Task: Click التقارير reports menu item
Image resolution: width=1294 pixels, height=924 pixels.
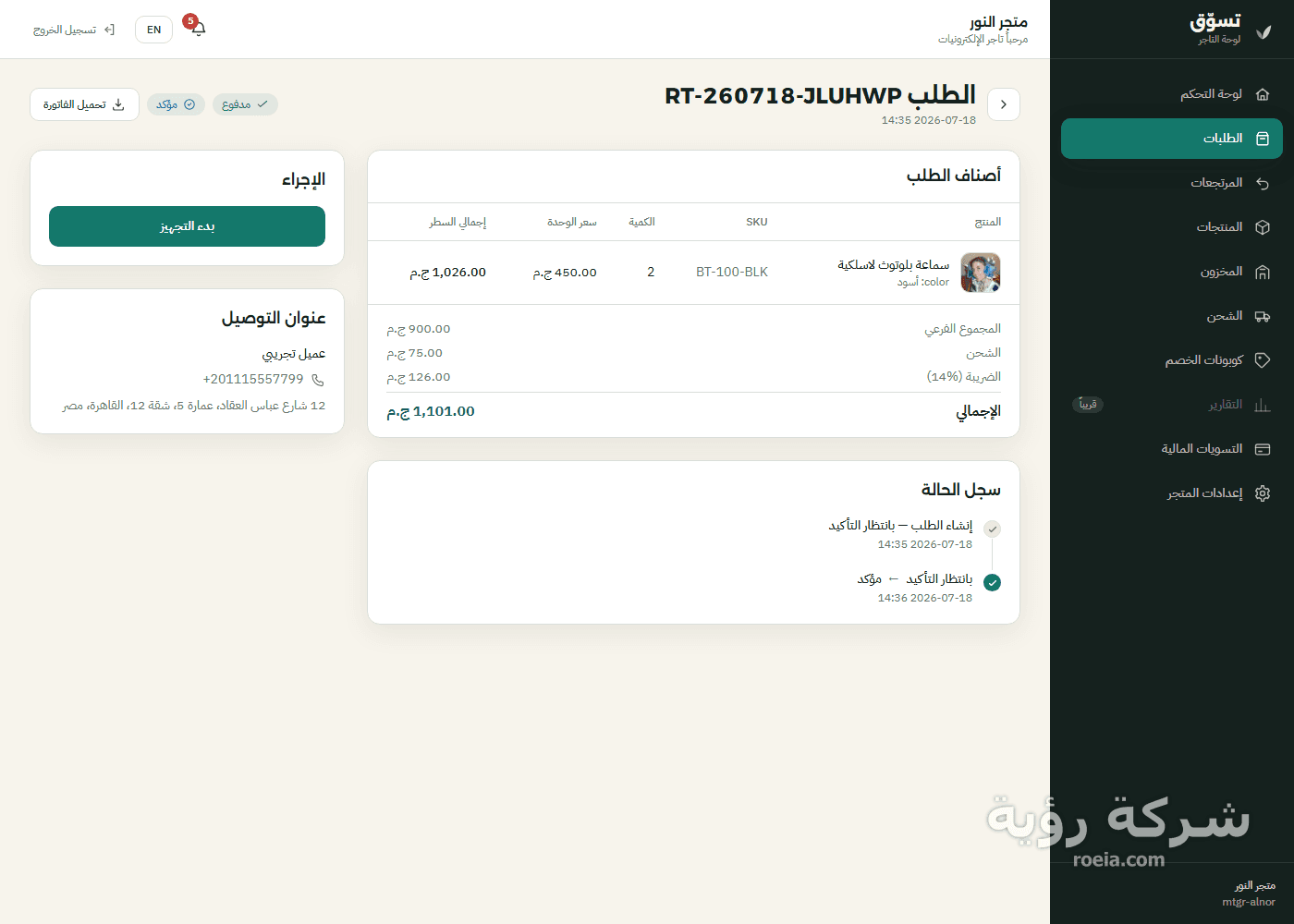Action: pyautogui.click(x=1172, y=405)
